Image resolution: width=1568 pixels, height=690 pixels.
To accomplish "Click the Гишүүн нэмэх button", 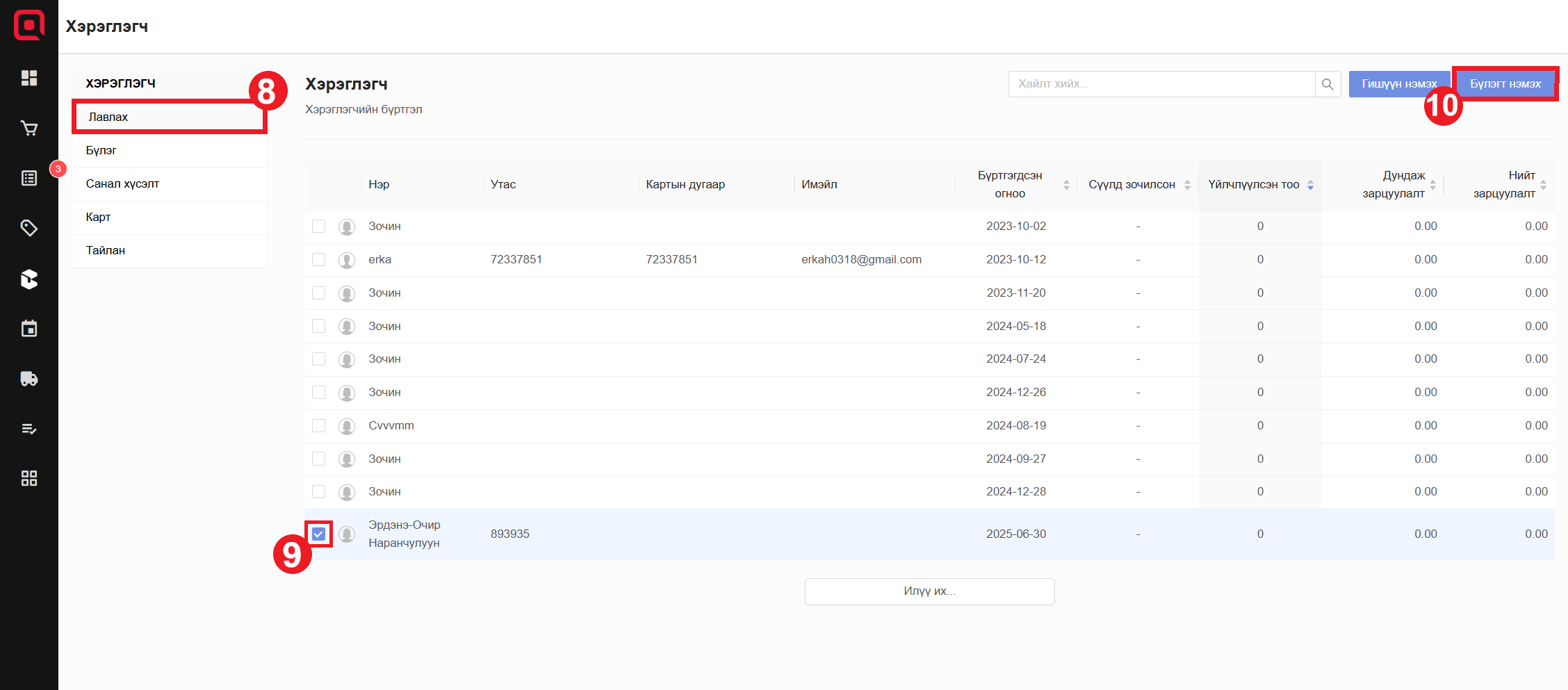I will [1398, 84].
